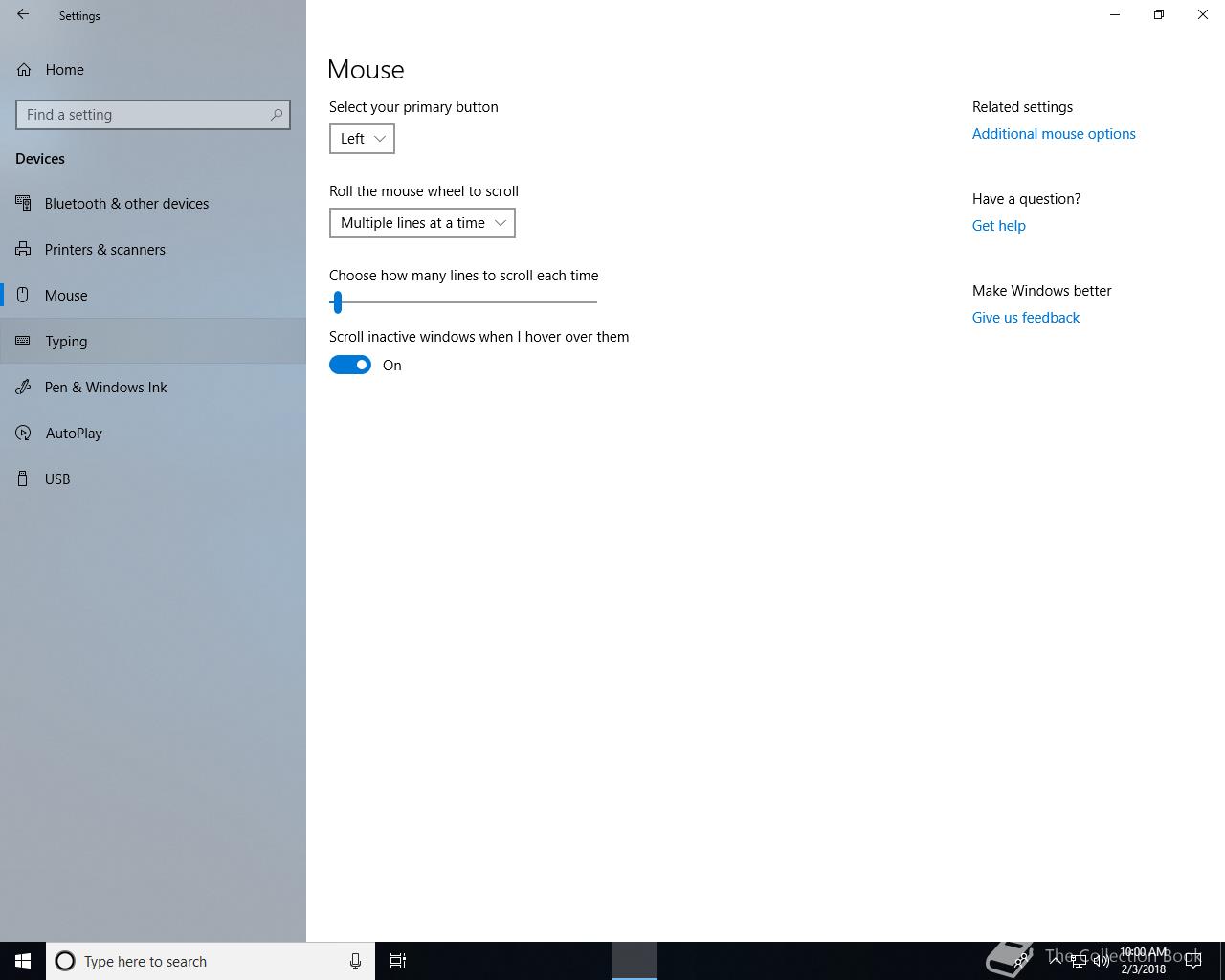Open Home in the Settings sidebar
1225x980 pixels.
point(153,69)
